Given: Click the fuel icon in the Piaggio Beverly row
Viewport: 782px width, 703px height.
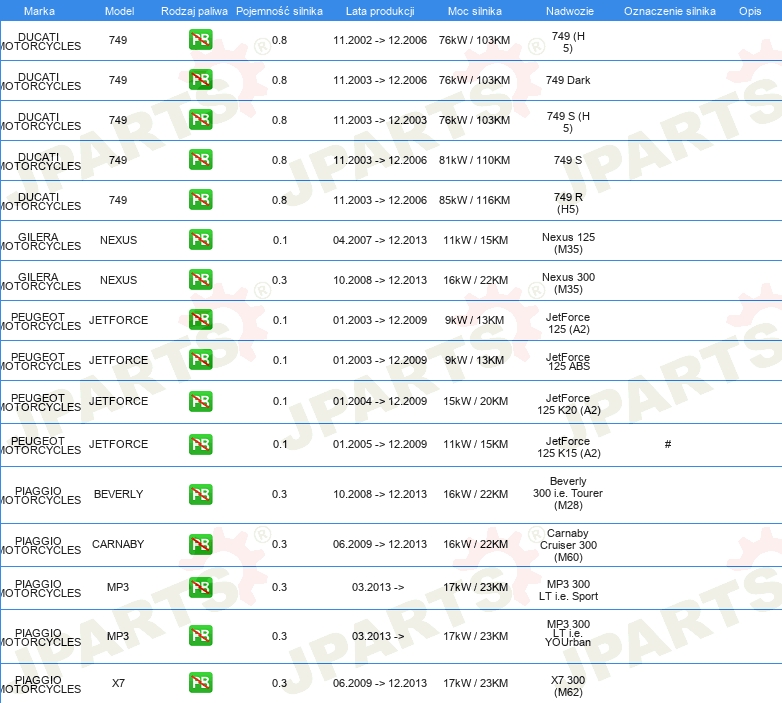Looking at the screenshot, I should 200,494.
